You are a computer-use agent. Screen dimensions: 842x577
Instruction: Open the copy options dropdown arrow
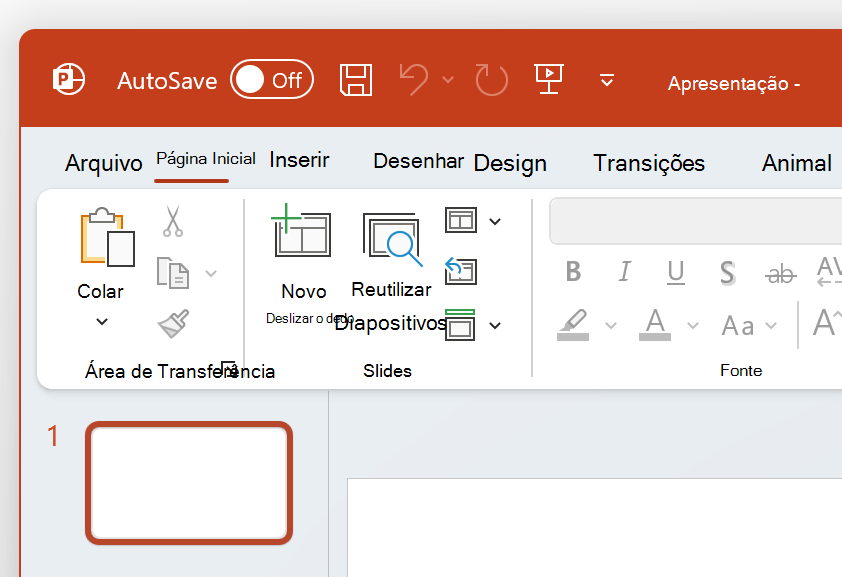point(210,274)
